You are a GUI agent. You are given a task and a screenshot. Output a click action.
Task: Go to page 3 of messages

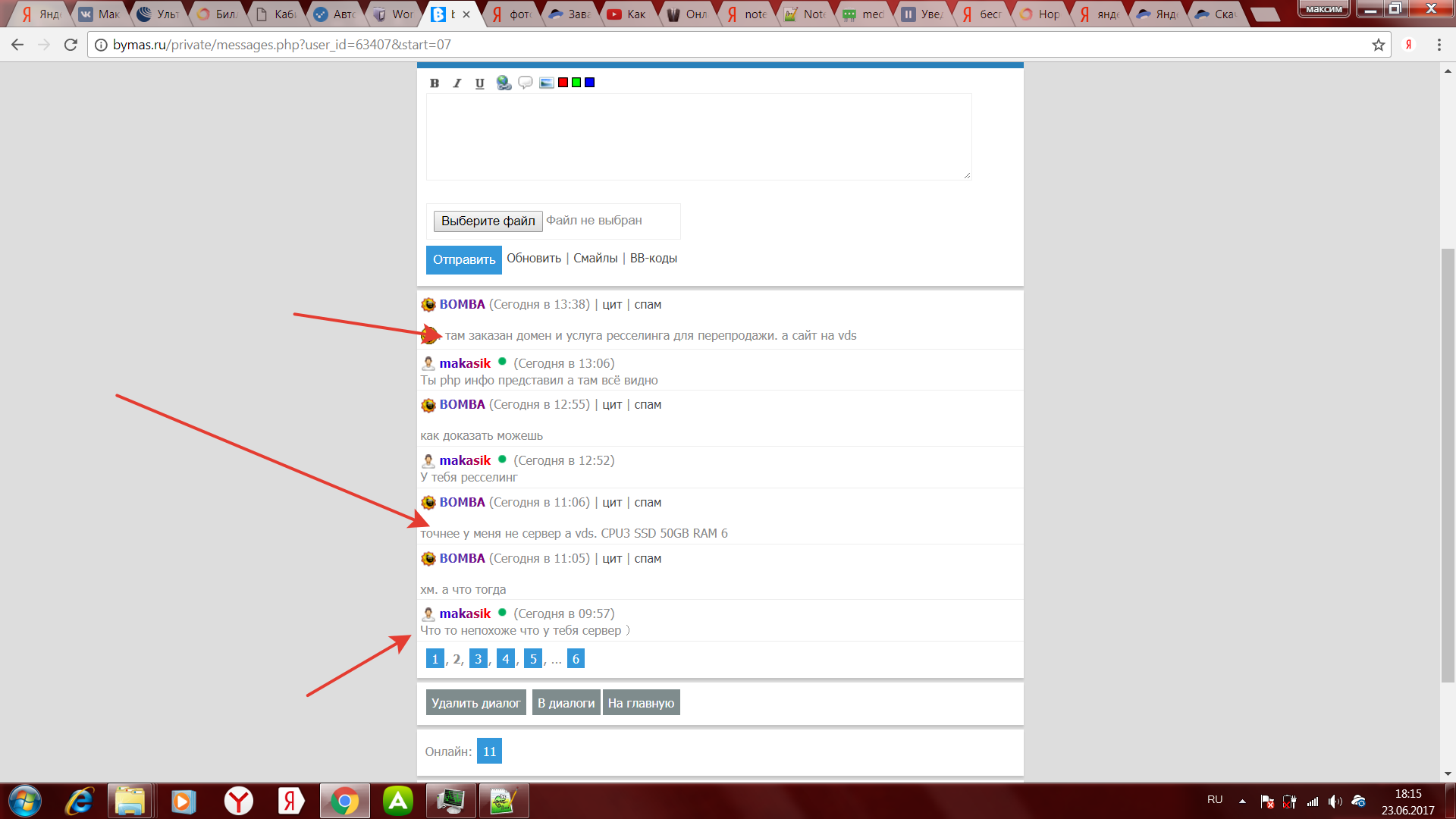tap(478, 659)
